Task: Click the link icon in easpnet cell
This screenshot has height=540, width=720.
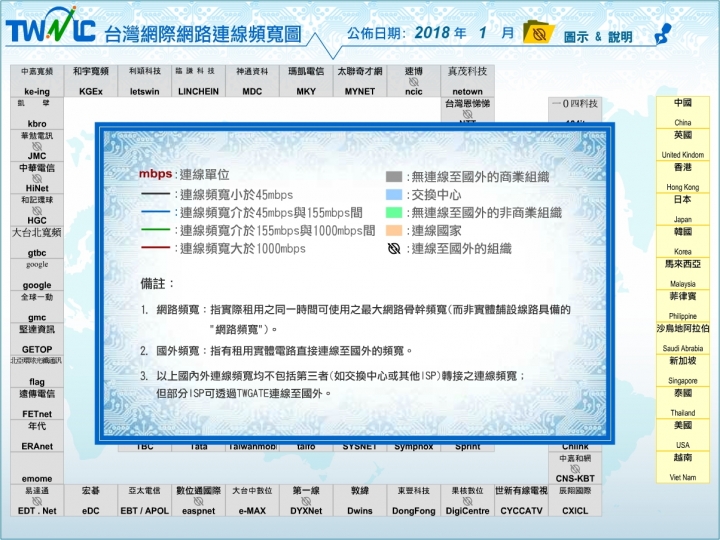Action: [x=198, y=501]
